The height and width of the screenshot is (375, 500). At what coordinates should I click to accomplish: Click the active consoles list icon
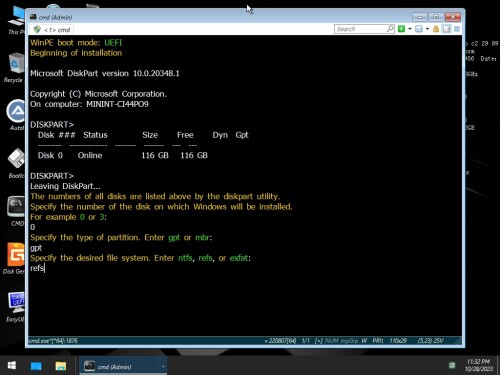coord(419,29)
